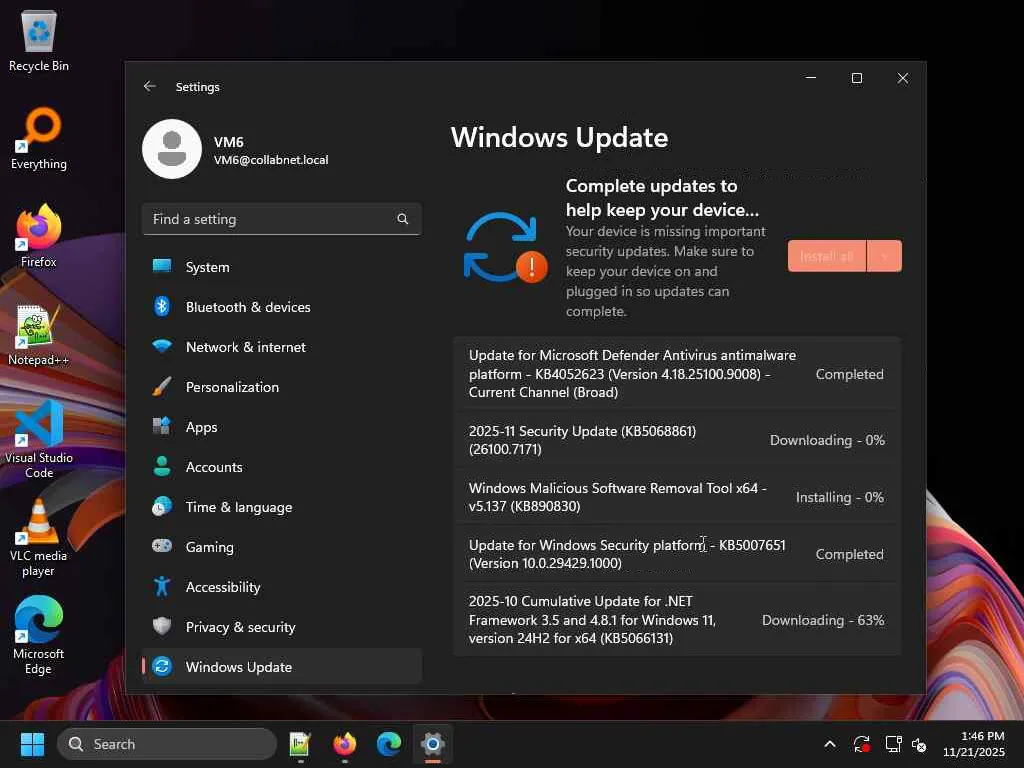The height and width of the screenshot is (768, 1024).
Task: Click the System monitor icon
Action: click(162, 266)
